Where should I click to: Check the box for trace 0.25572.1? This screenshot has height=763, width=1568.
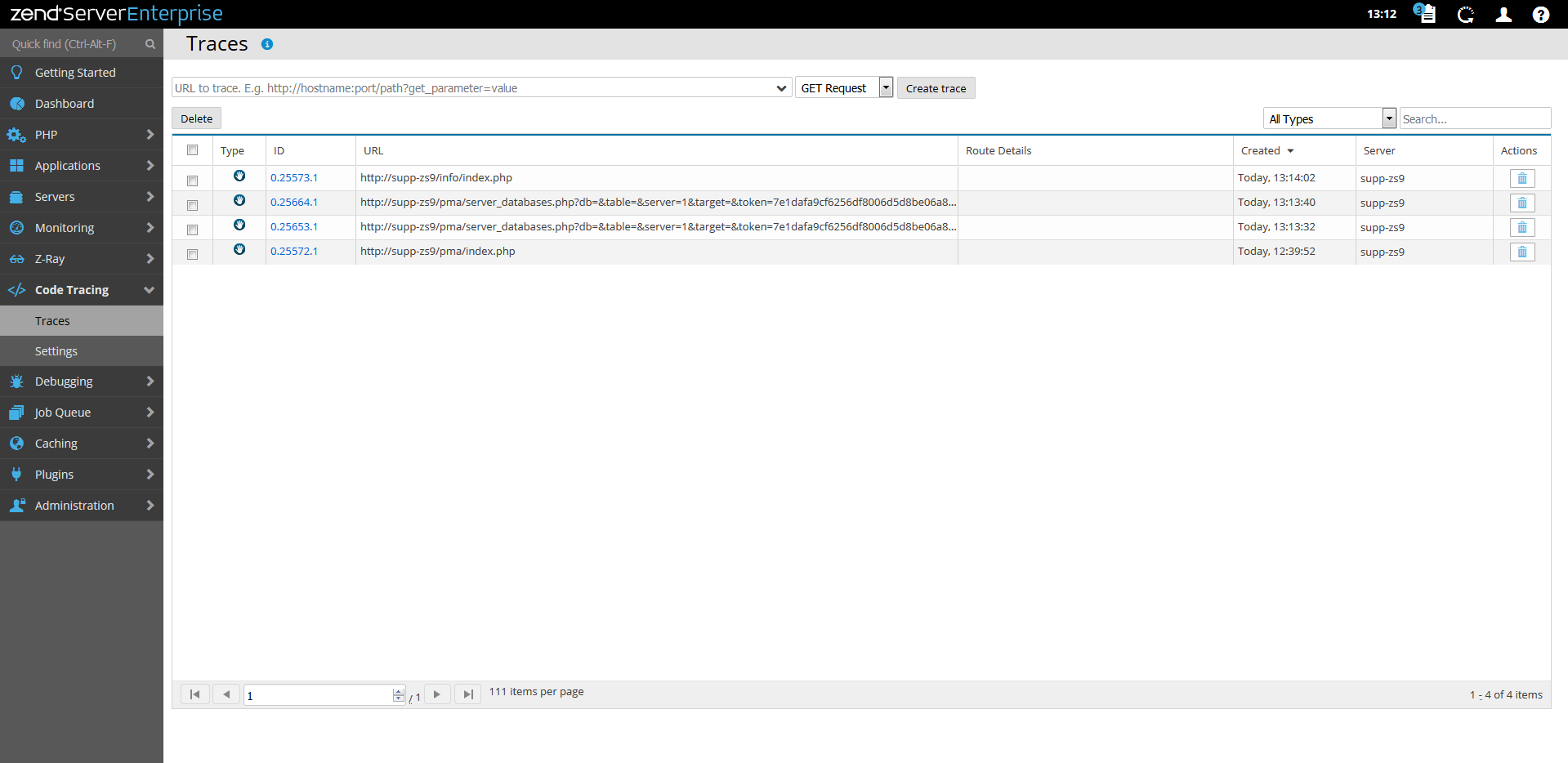(193, 254)
